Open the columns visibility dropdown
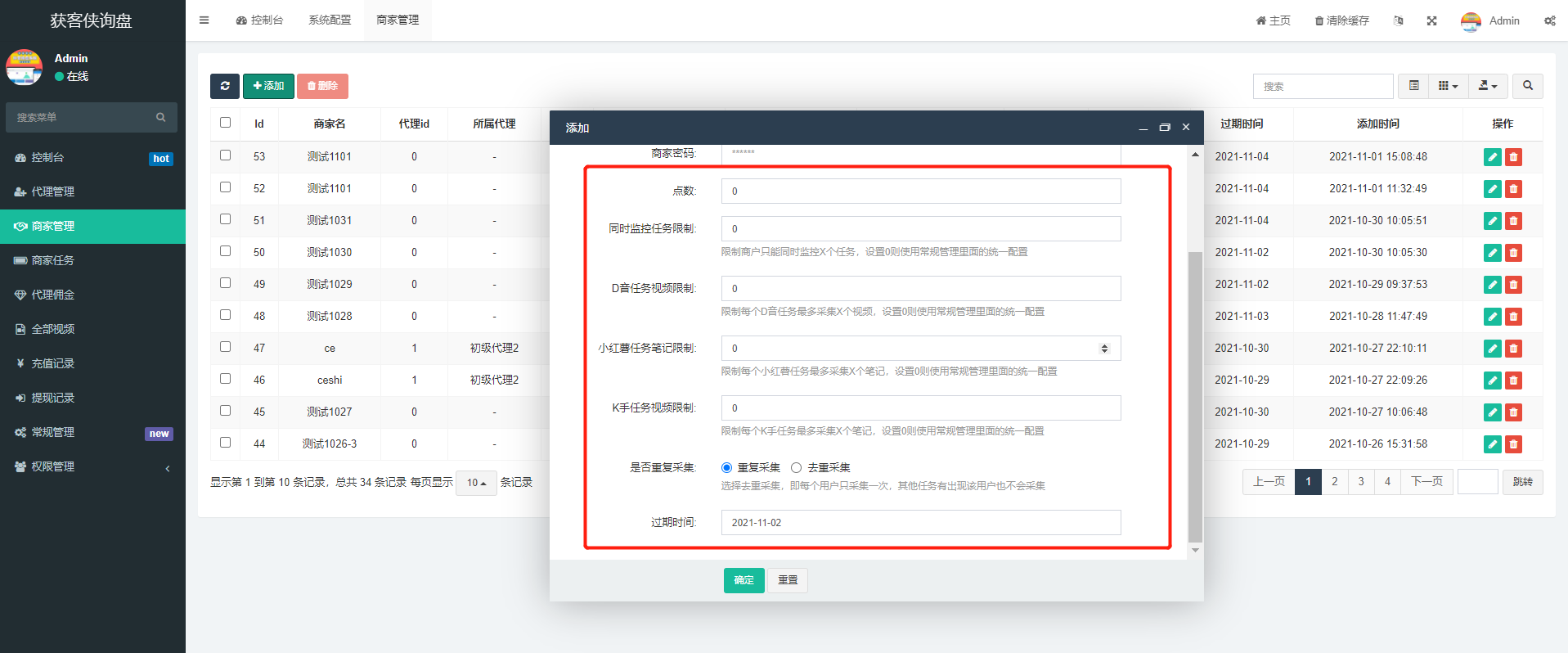The height and width of the screenshot is (653, 1568). pyautogui.click(x=1448, y=86)
